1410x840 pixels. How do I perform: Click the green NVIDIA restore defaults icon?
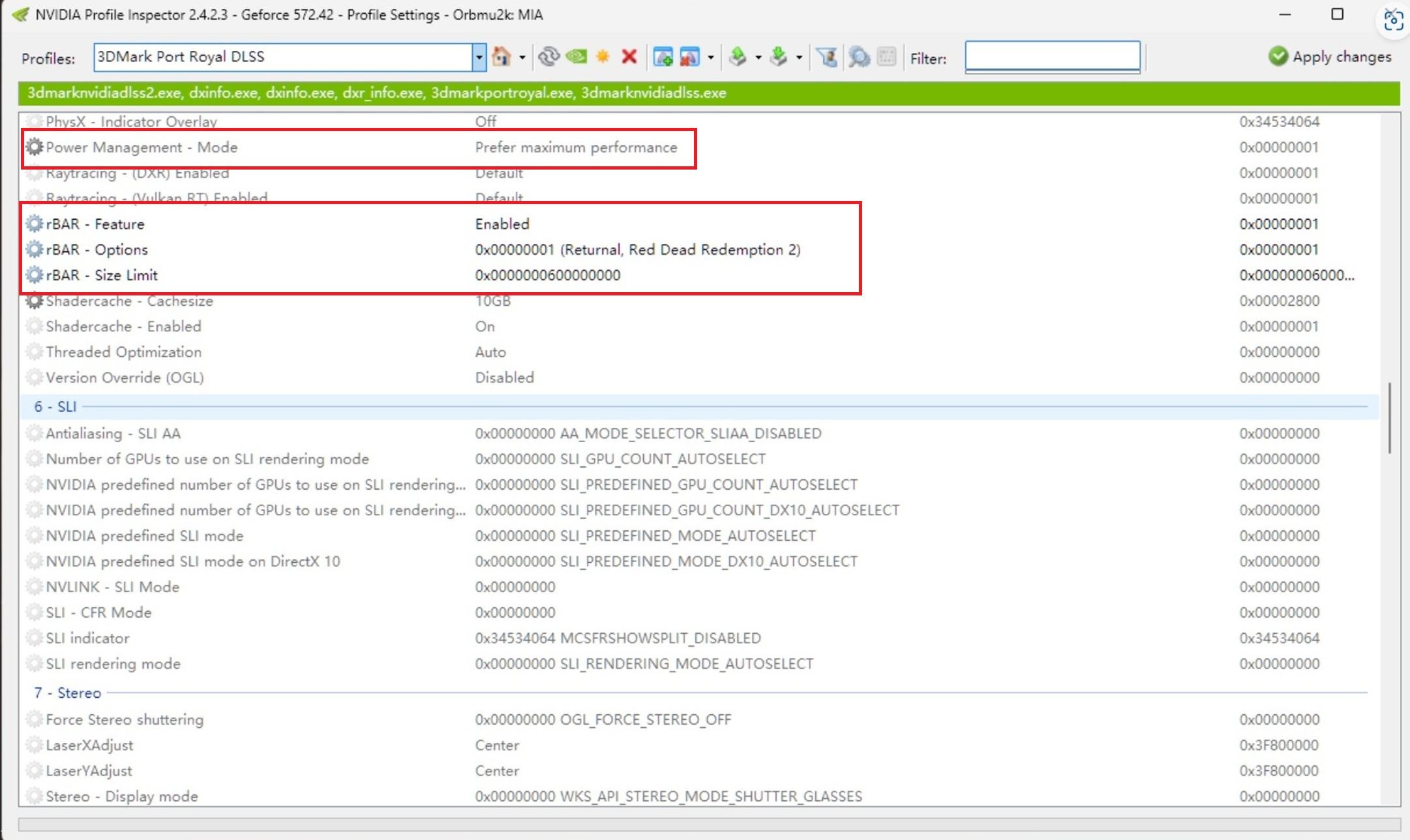point(577,57)
